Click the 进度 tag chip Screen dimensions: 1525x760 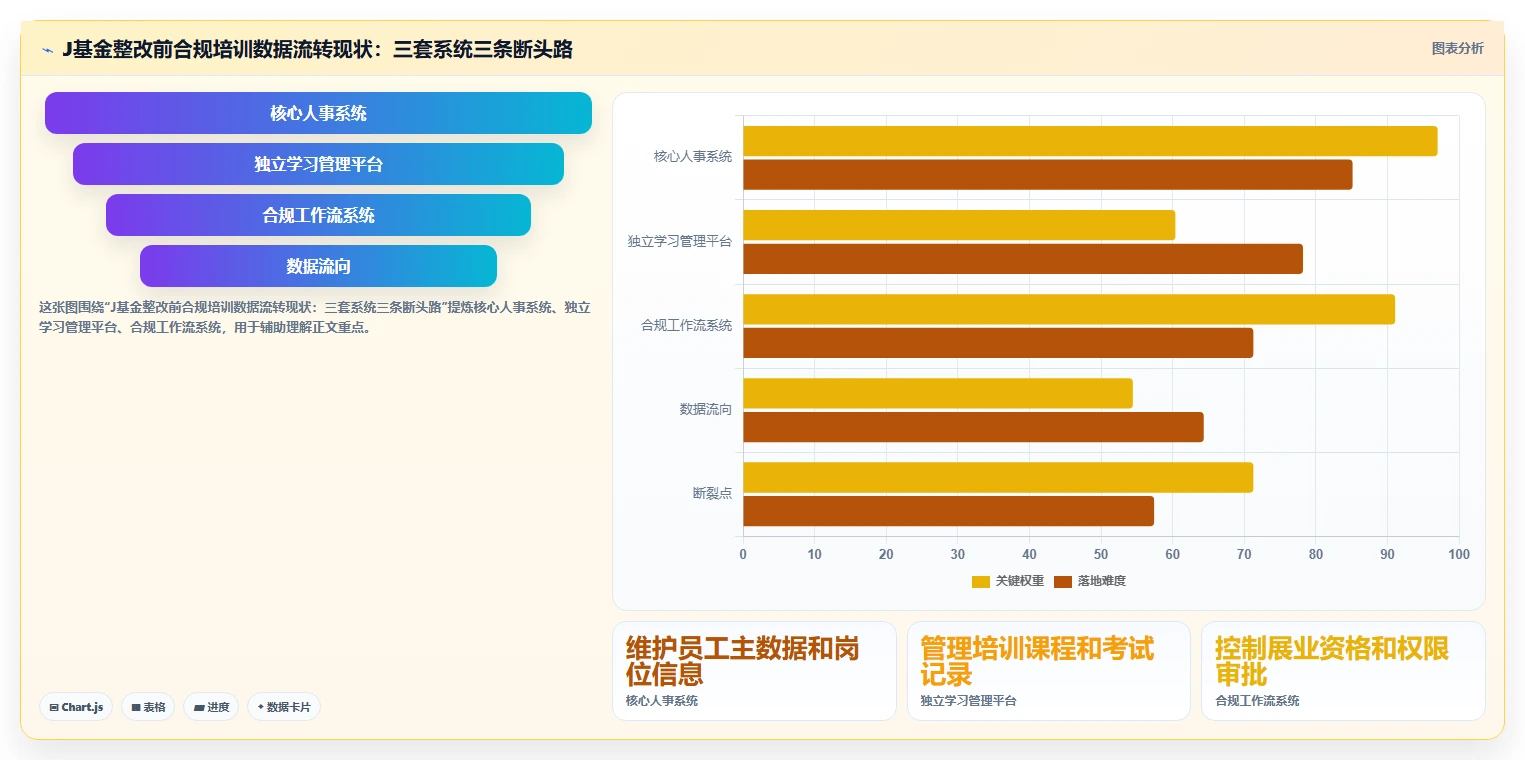pos(211,707)
